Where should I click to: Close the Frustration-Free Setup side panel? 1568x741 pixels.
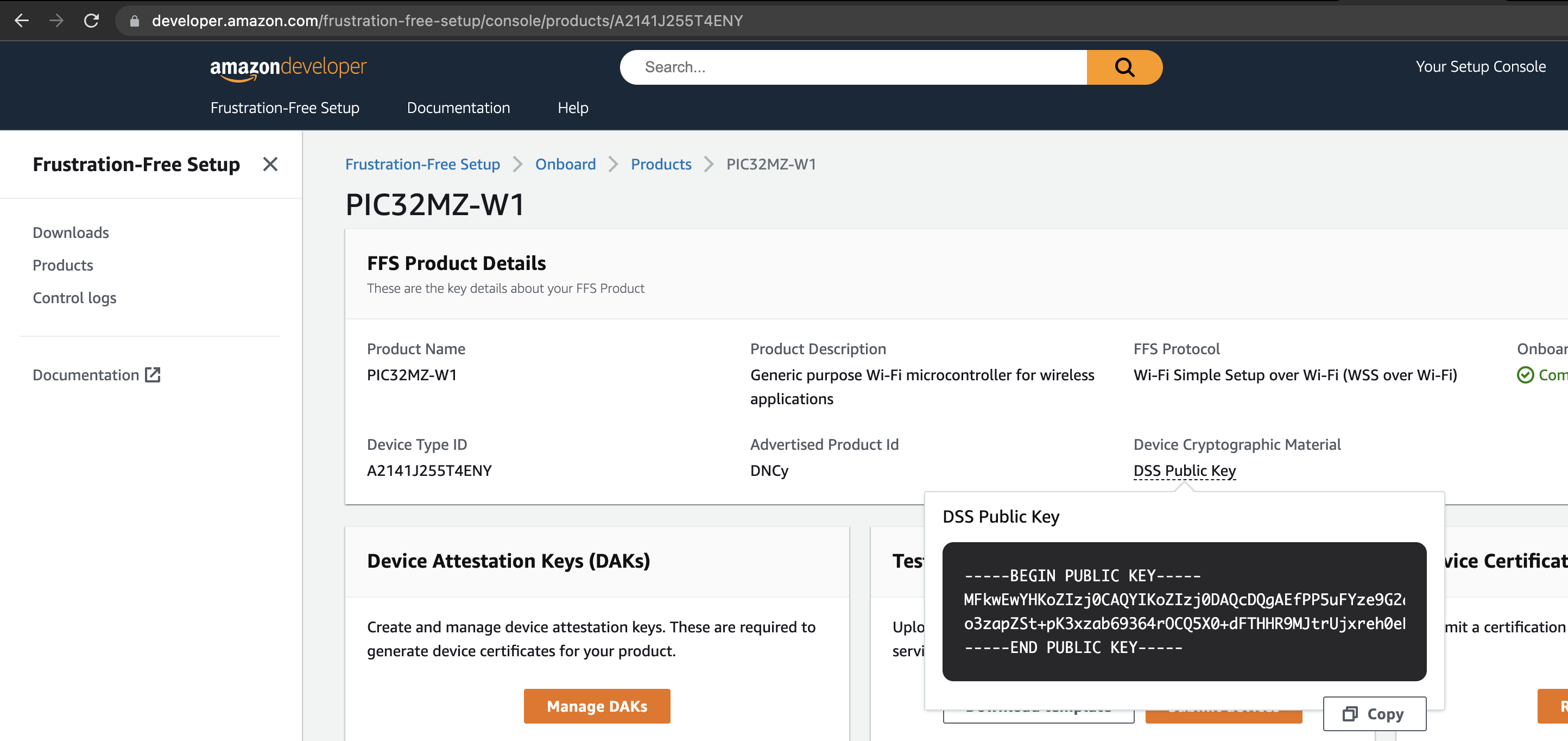tap(270, 165)
